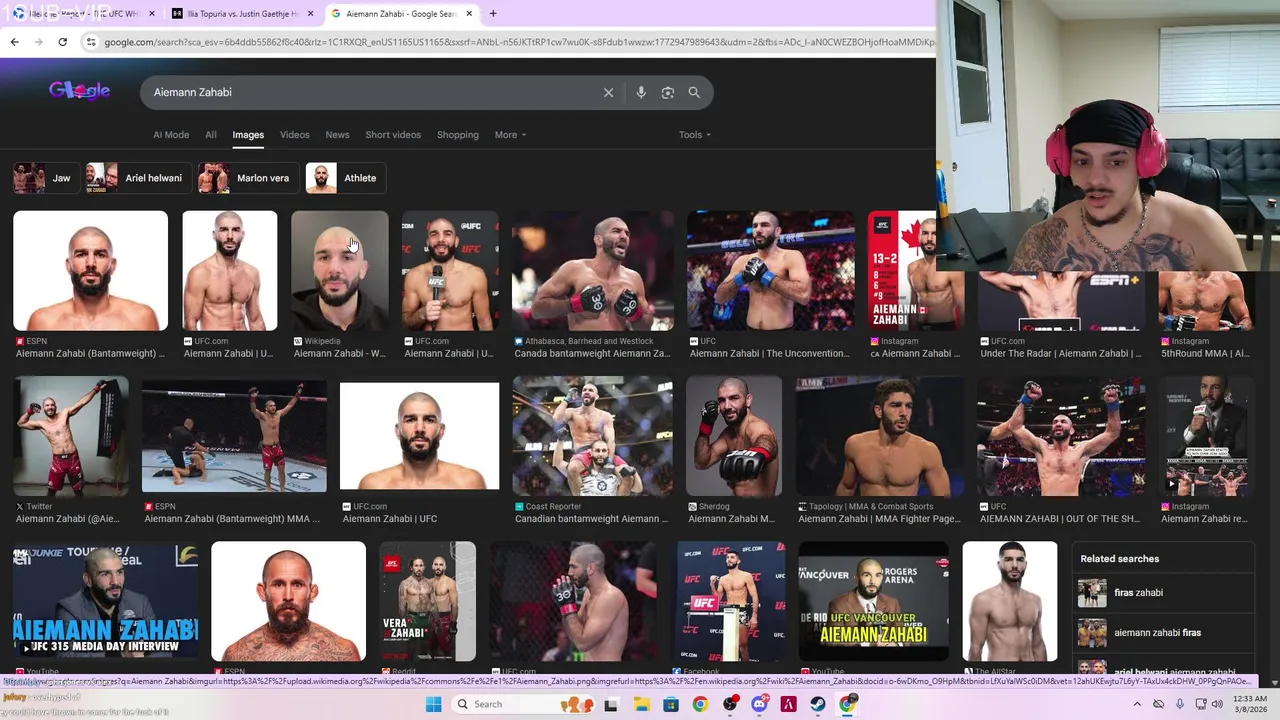The height and width of the screenshot is (720, 1280).
Task: Click the Google logo
Action: pyautogui.click(x=79, y=91)
